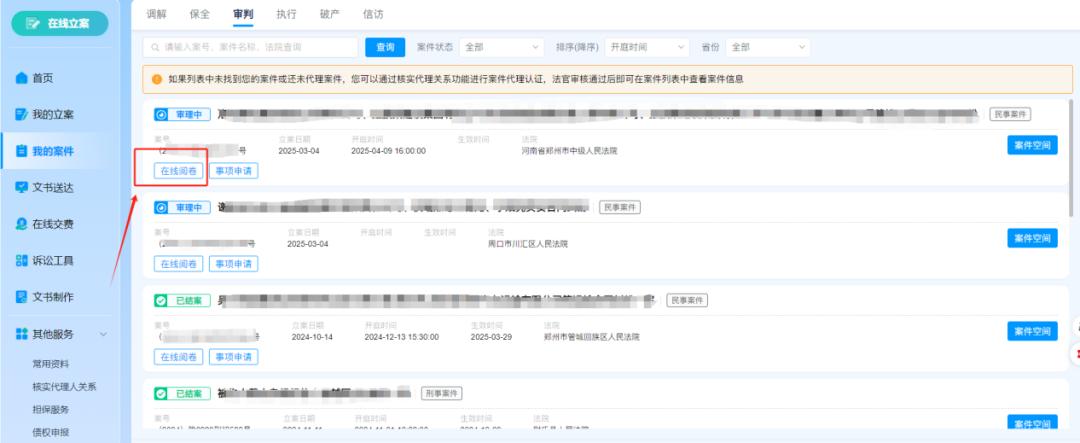Open 文书送达 sidebar icon
The height and width of the screenshot is (443, 1080).
22,188
